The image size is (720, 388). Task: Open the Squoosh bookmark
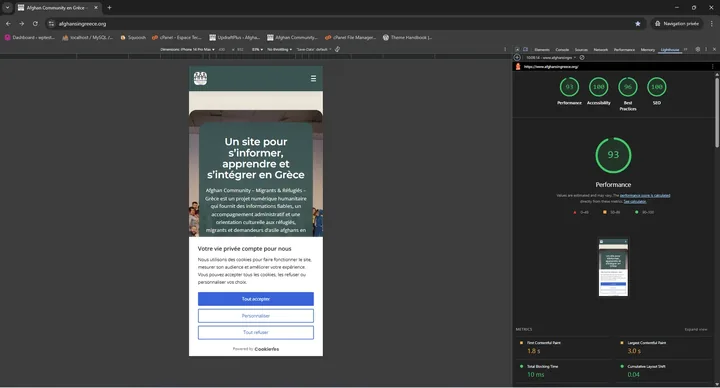[x=133, y=38]
